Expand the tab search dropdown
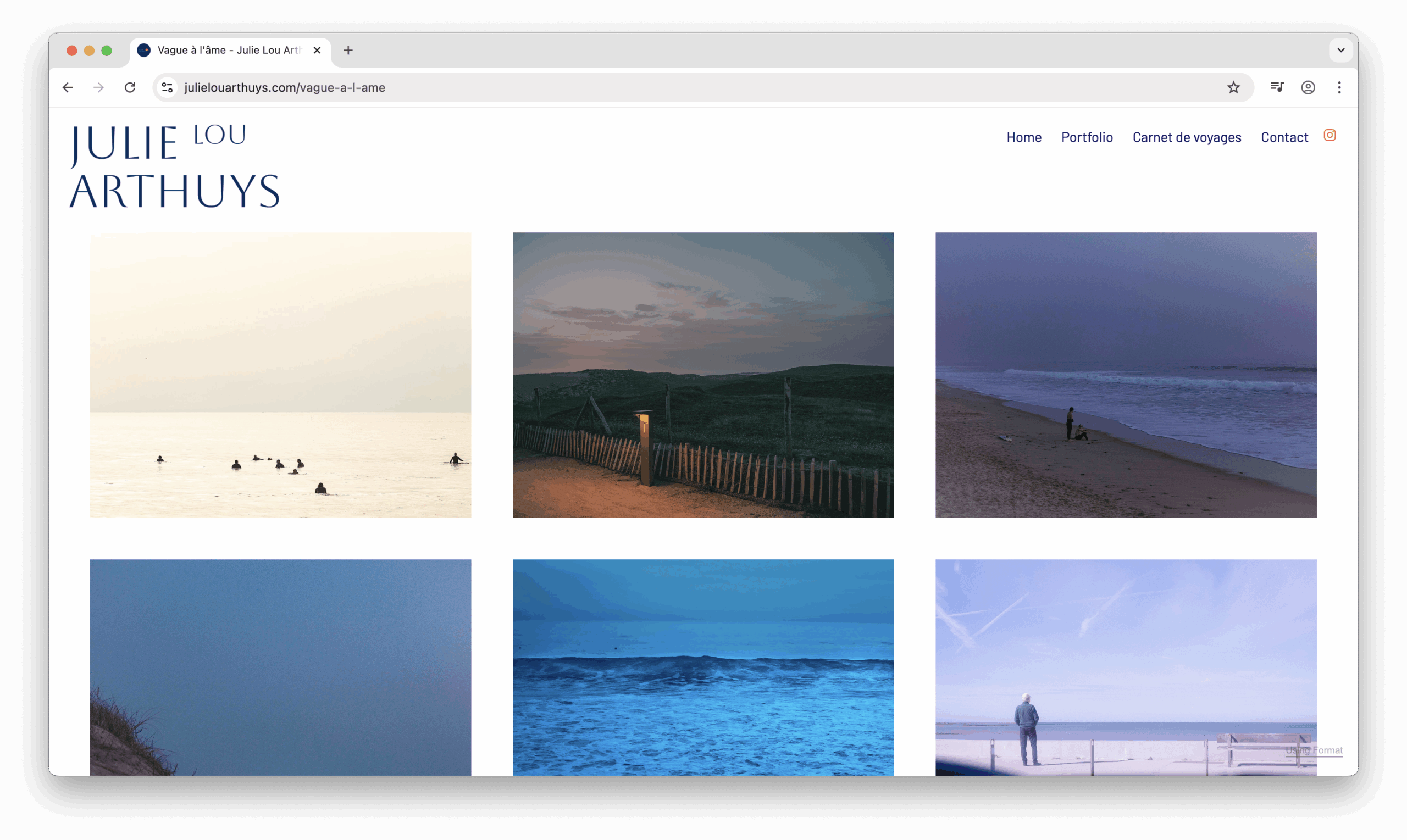Viewport: 1407px width, 840px height. [1340, 51]
